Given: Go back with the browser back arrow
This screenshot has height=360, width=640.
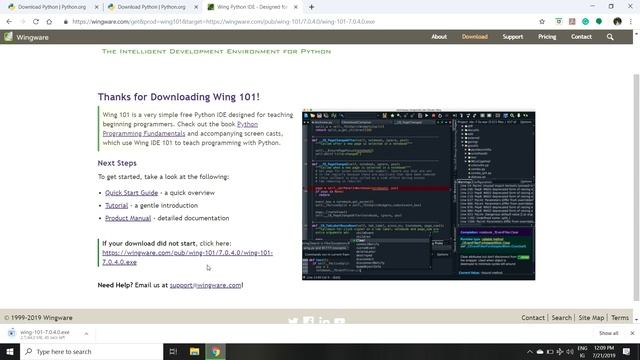Looking at the screenshot, I should 9,22.
